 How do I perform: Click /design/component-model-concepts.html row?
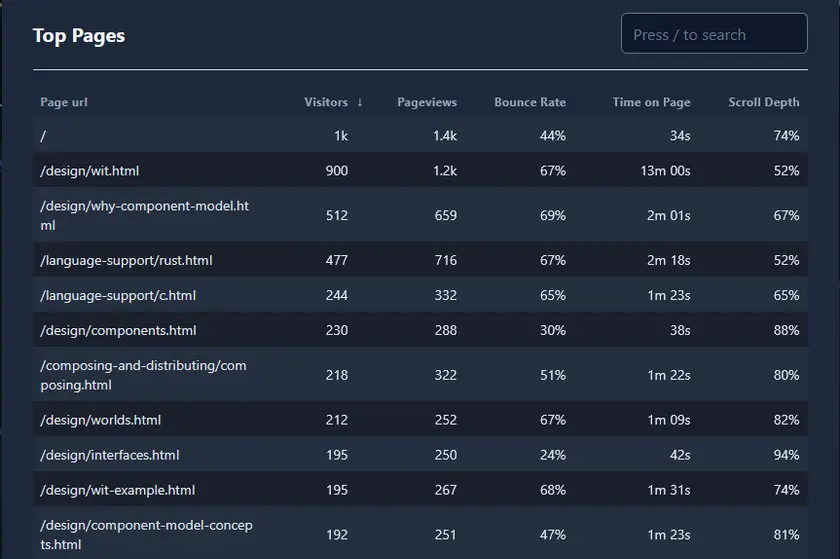click(x=146, y=535)
